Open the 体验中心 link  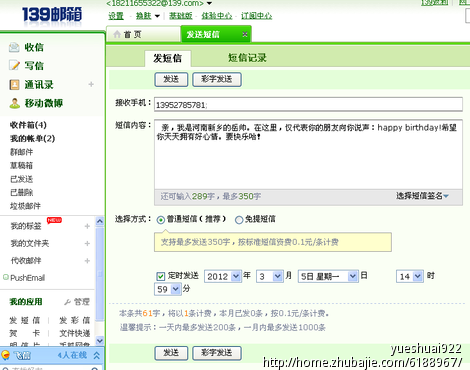coord(217,16)
